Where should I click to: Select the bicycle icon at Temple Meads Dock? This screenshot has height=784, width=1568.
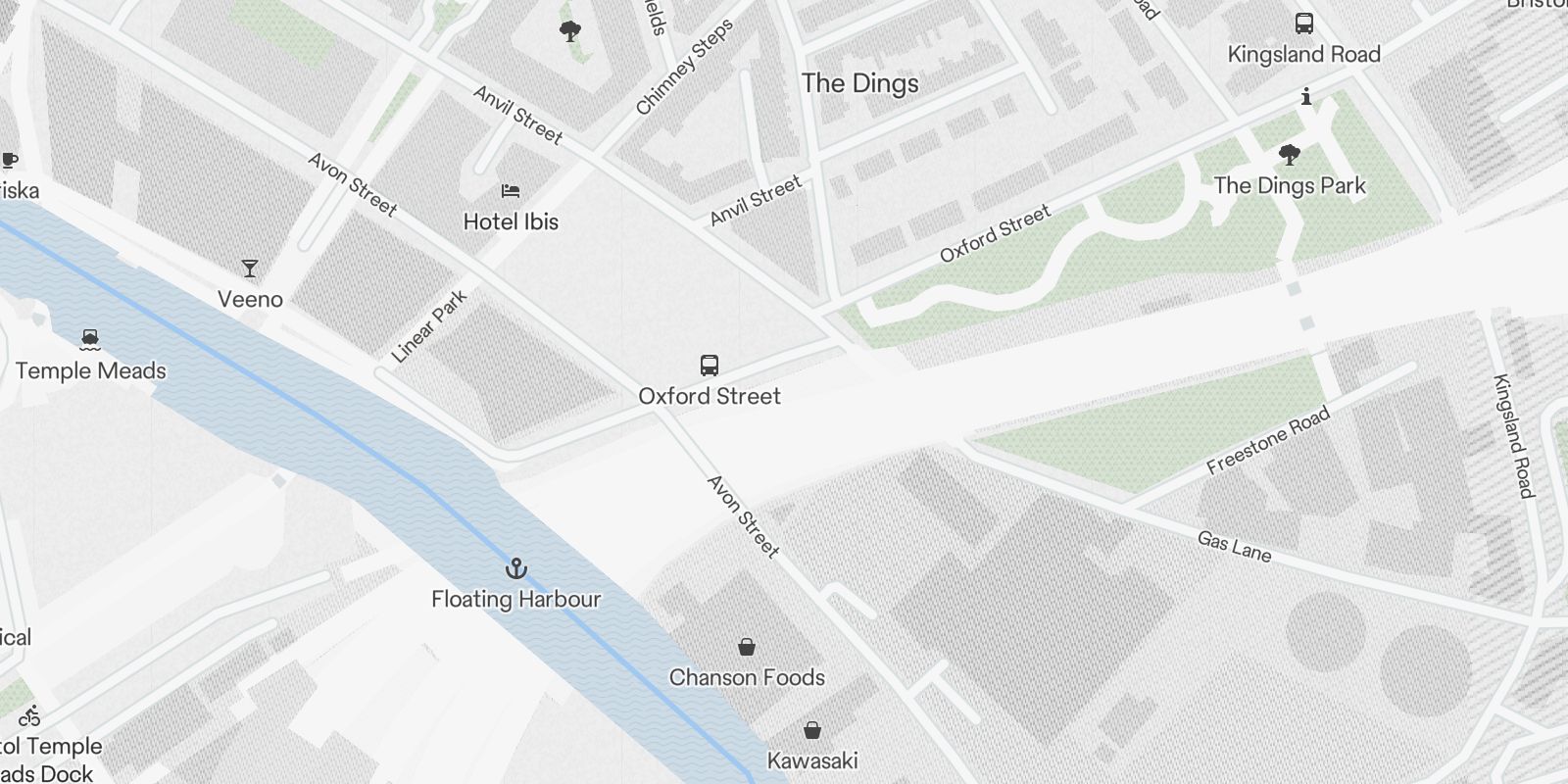[30, 715]
